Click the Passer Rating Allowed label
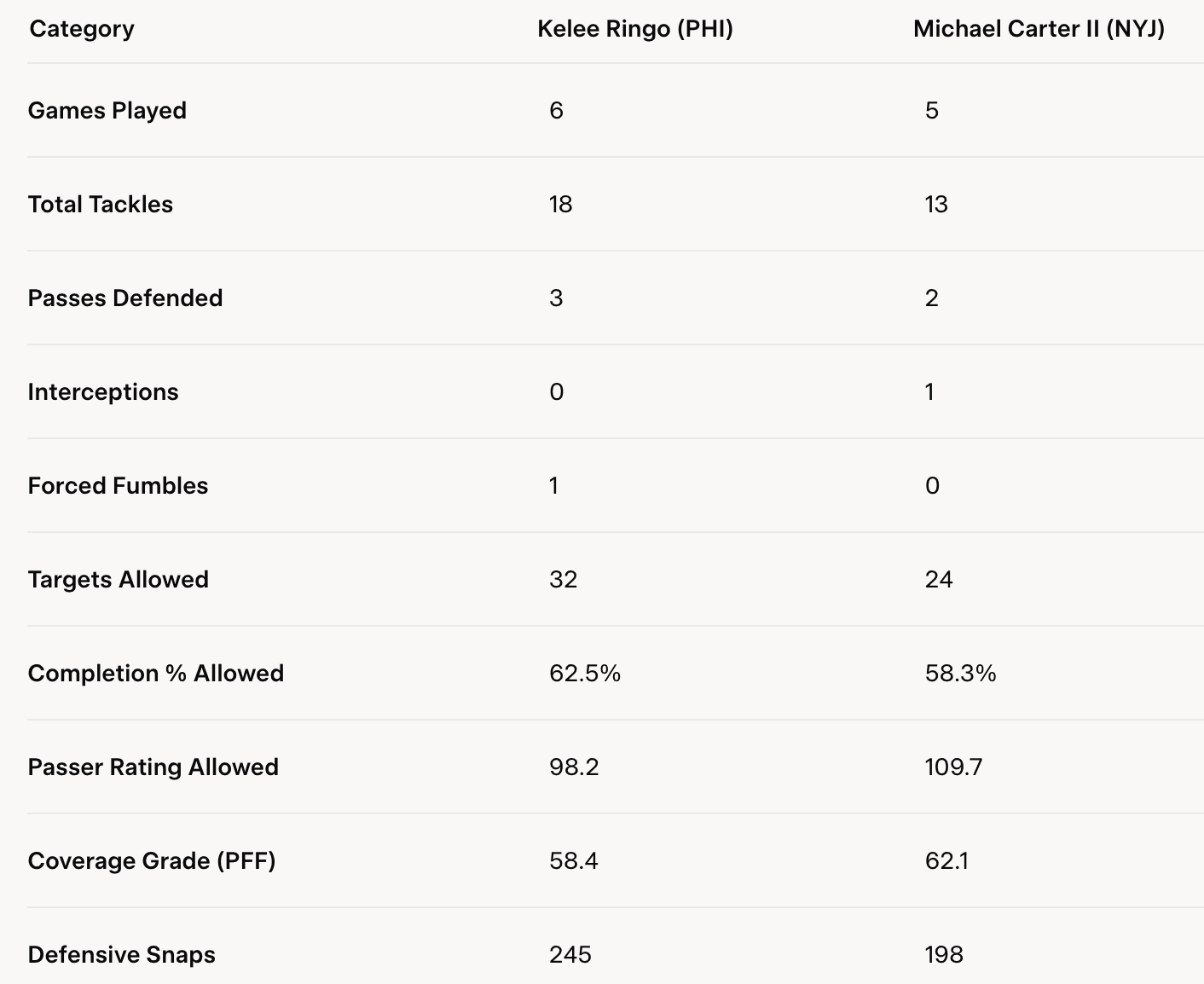This screenshot has width=1204, height=984. coord(153,767)
